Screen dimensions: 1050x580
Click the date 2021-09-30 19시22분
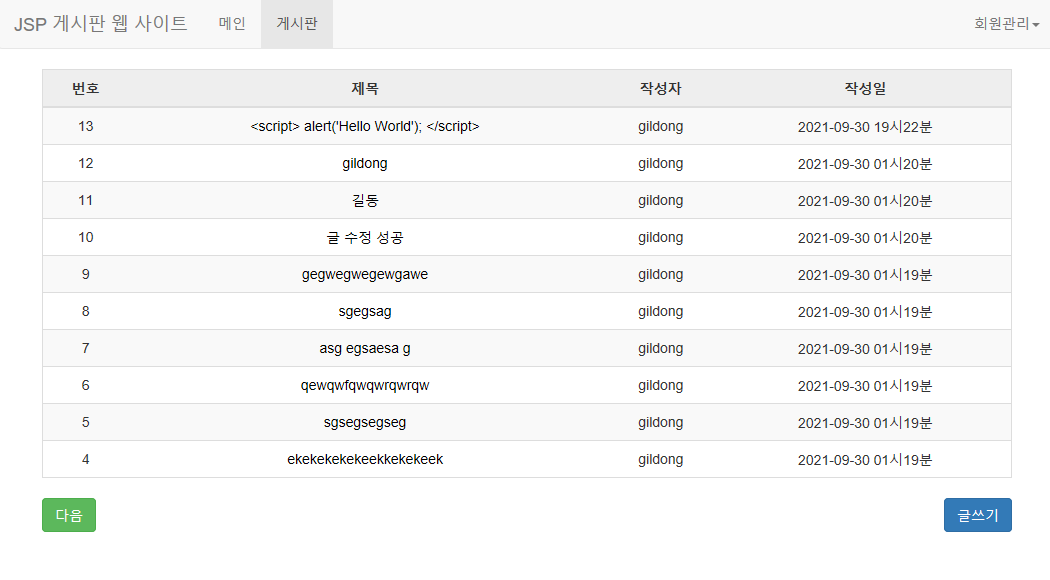point(865,127)
